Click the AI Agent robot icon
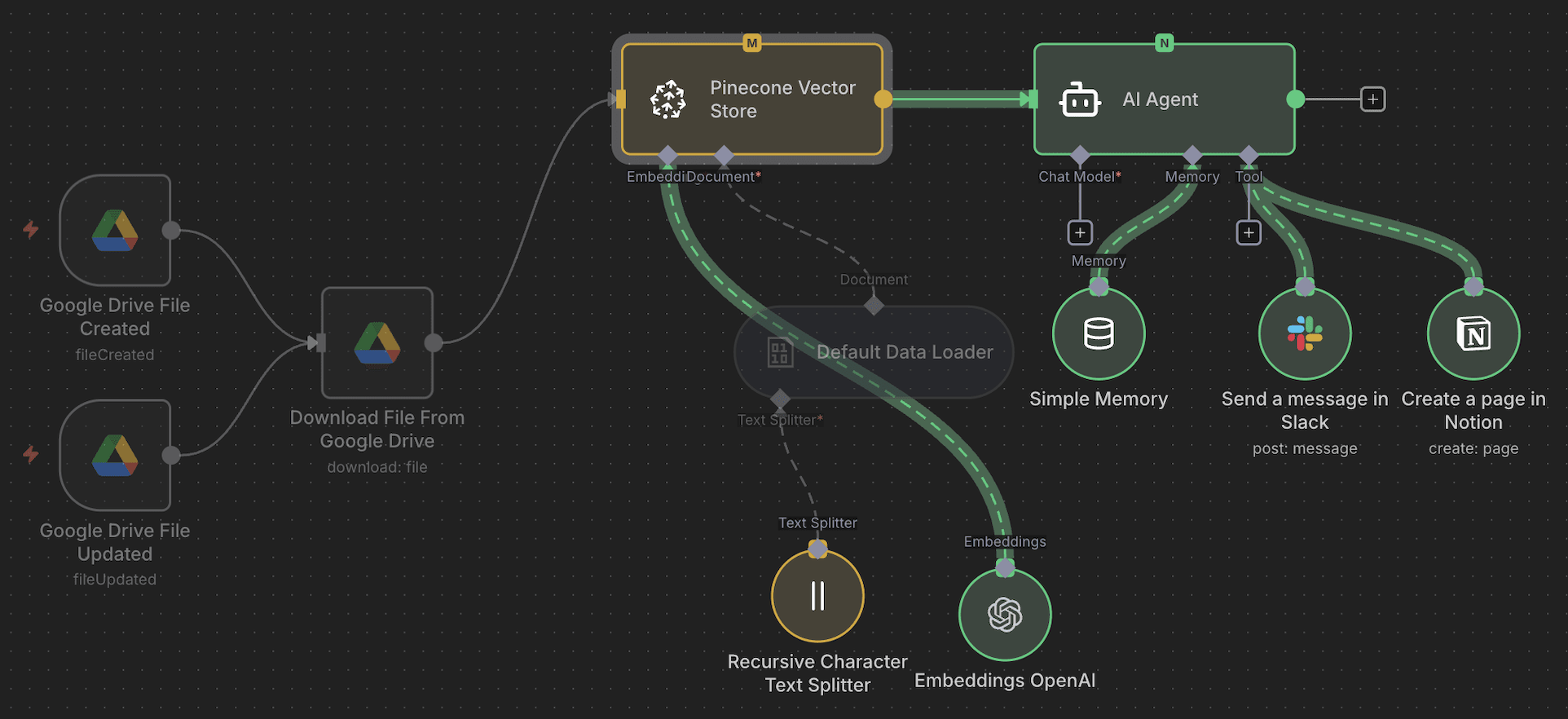The height and width of the screenshot is (719, 1568). tap(1080, 100)
